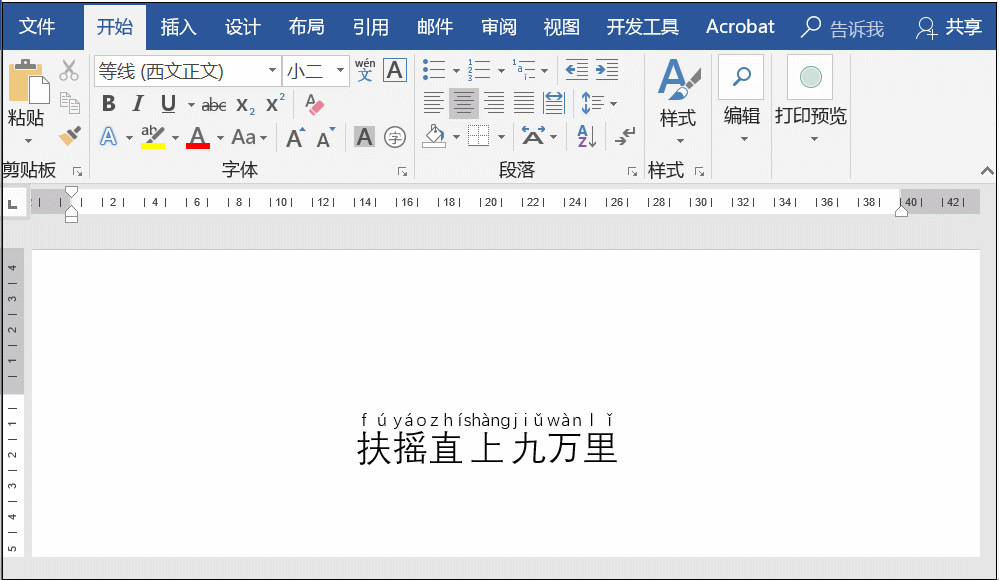Select the Enclose Characters icon
The image size is (999, 580).
(x=394, y=137)
